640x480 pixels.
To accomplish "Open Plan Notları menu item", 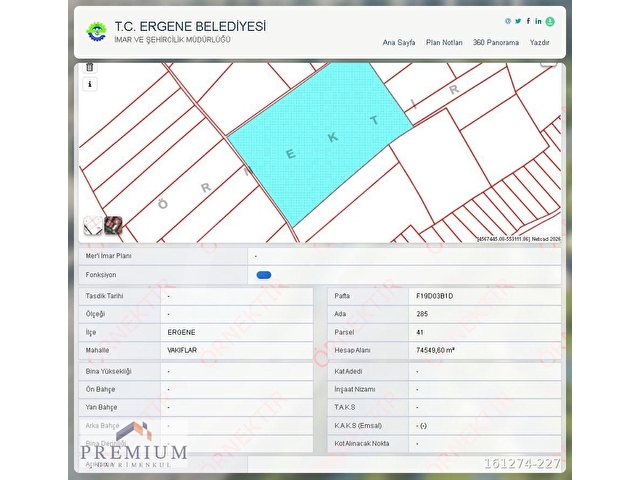I will coord(444,42).
